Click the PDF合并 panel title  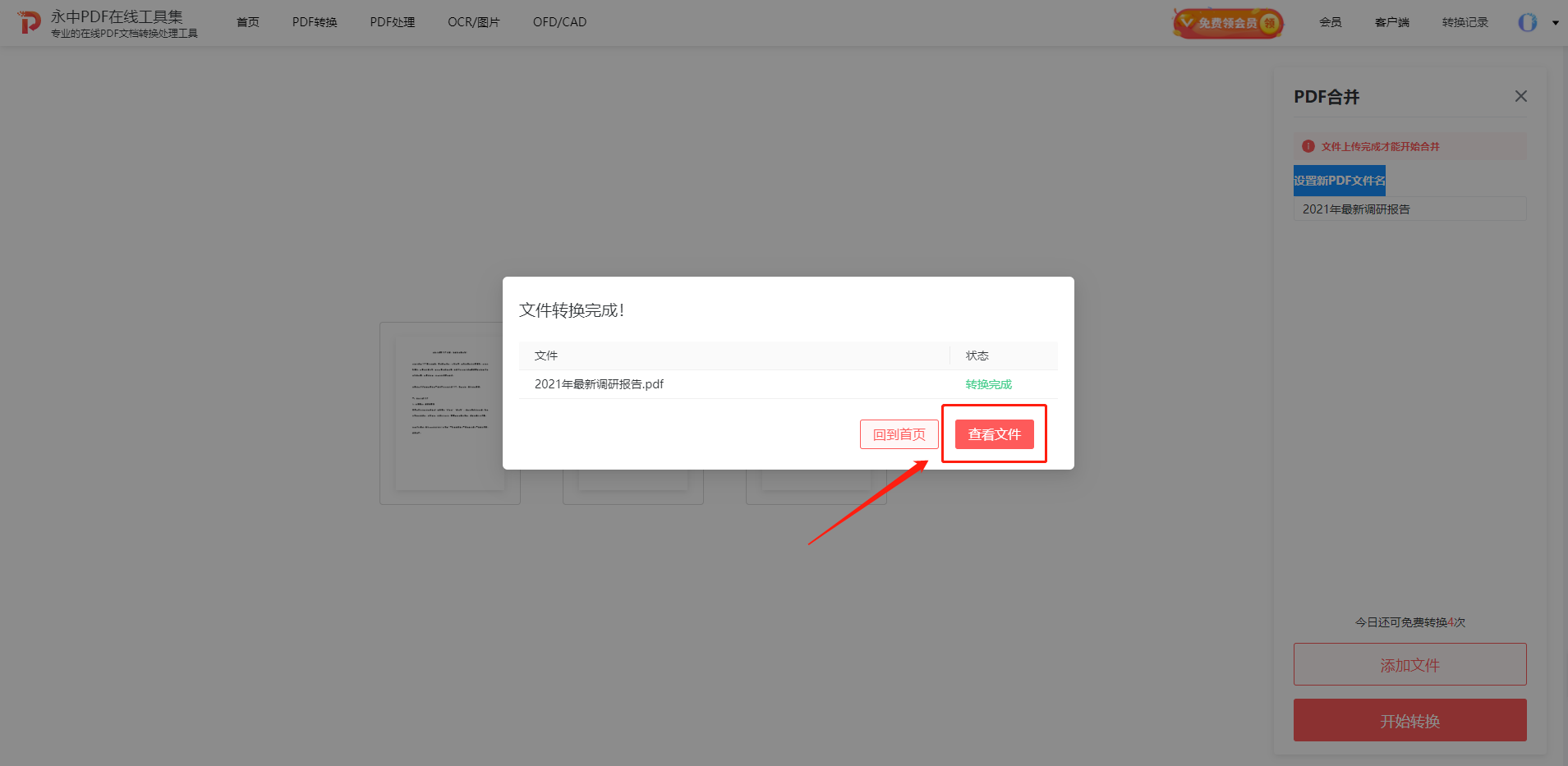coord(1327,97)
